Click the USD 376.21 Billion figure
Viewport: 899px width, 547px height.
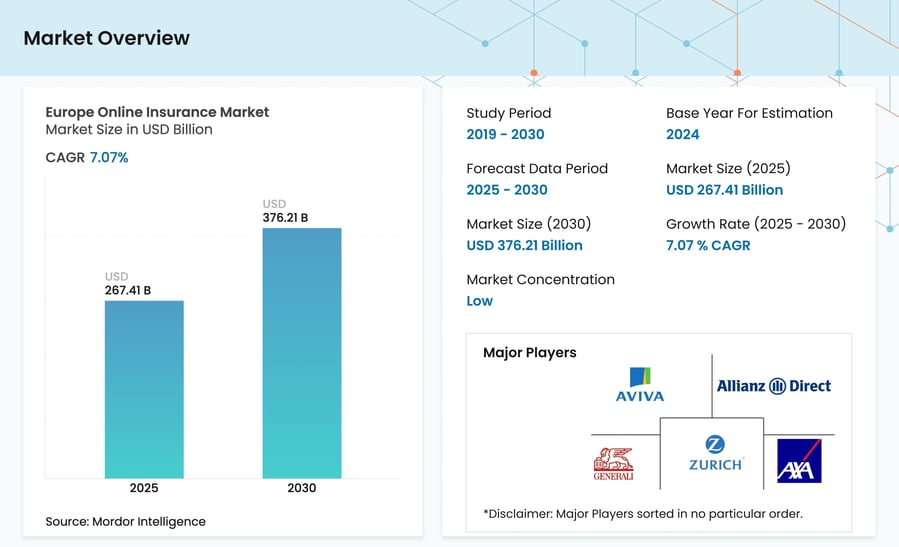pos(524,245)
